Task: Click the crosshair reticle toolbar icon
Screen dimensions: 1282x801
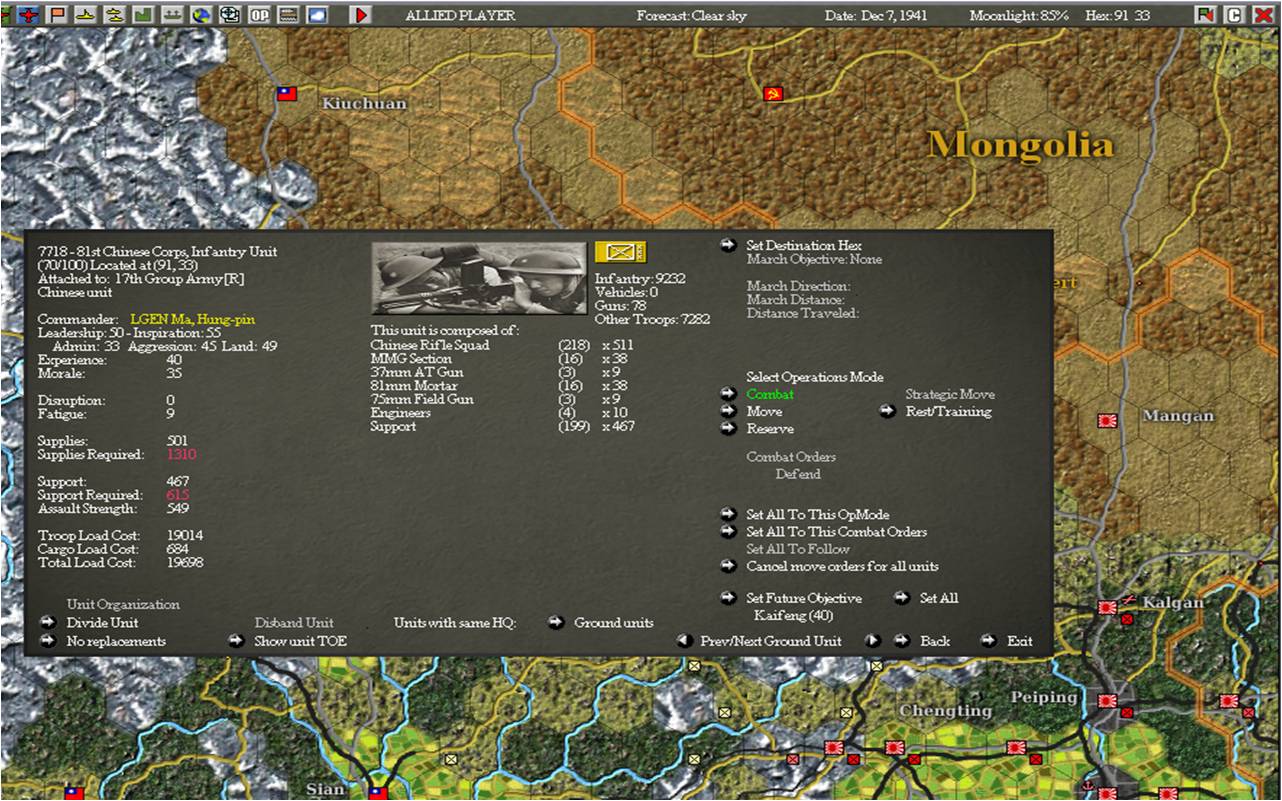Action: pyautogui.click(x=231, y=15)
